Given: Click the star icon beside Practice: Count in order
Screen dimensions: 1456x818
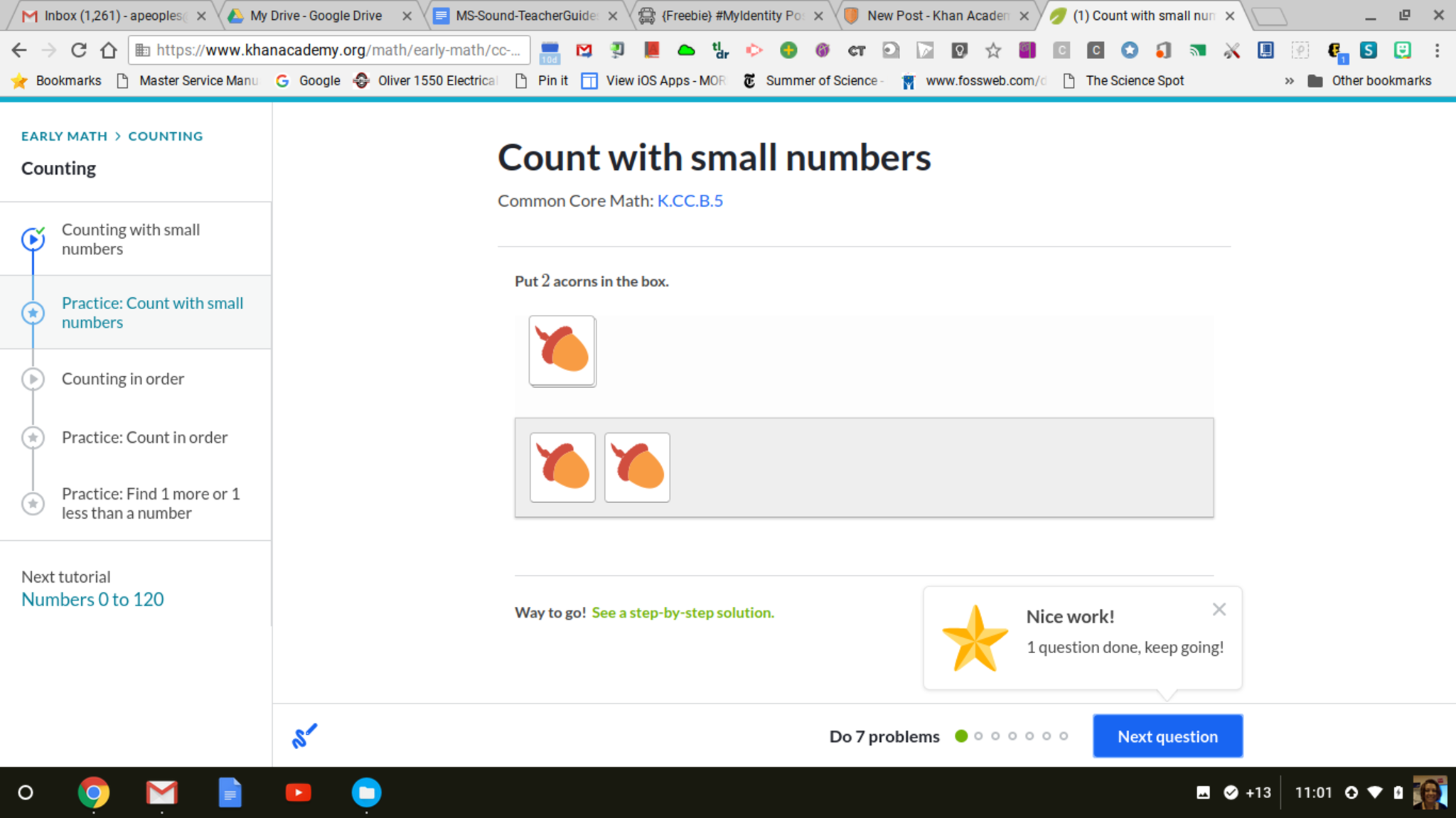Looking at the screenshot, I should coord(33,438).
